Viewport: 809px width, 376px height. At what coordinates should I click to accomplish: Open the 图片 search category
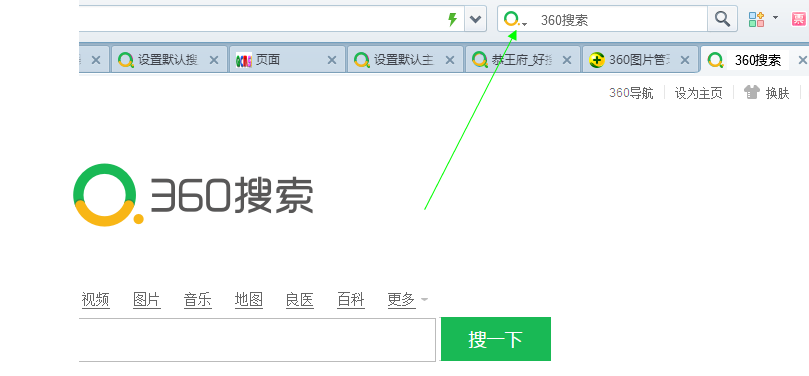[x=147, y=300]
